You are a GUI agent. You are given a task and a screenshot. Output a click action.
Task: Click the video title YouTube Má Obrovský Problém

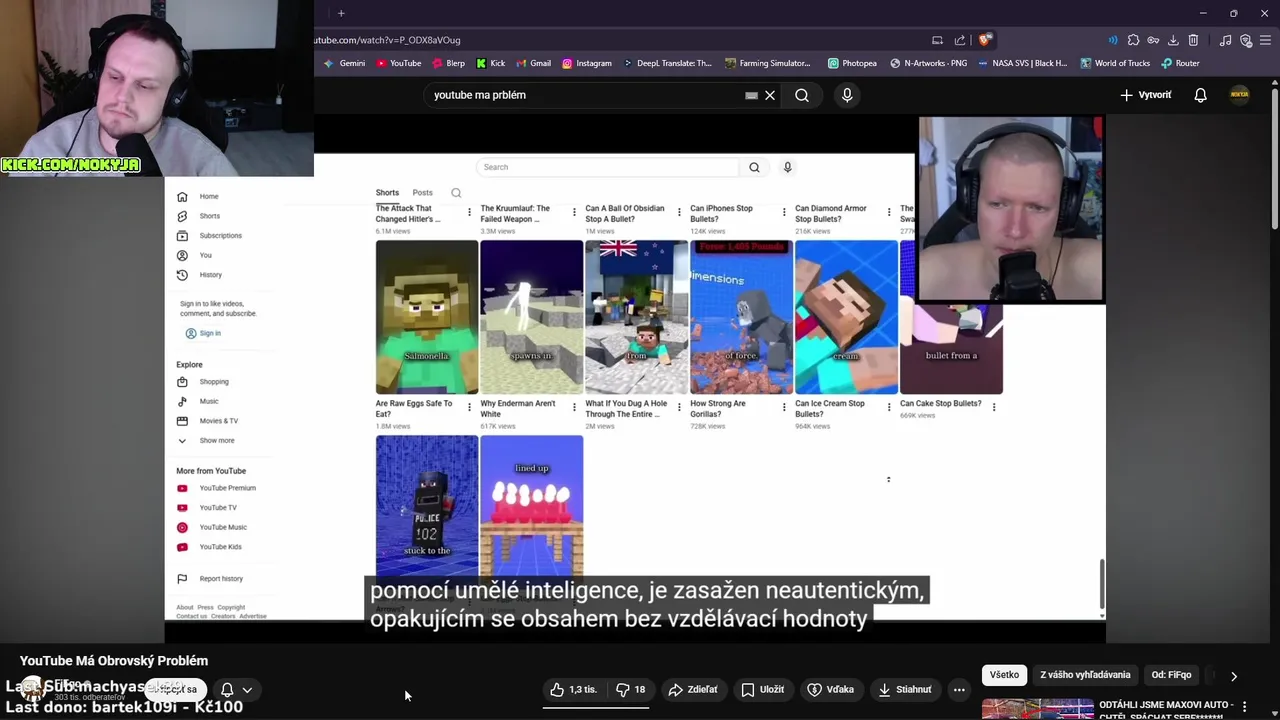[x=114, y=660]
